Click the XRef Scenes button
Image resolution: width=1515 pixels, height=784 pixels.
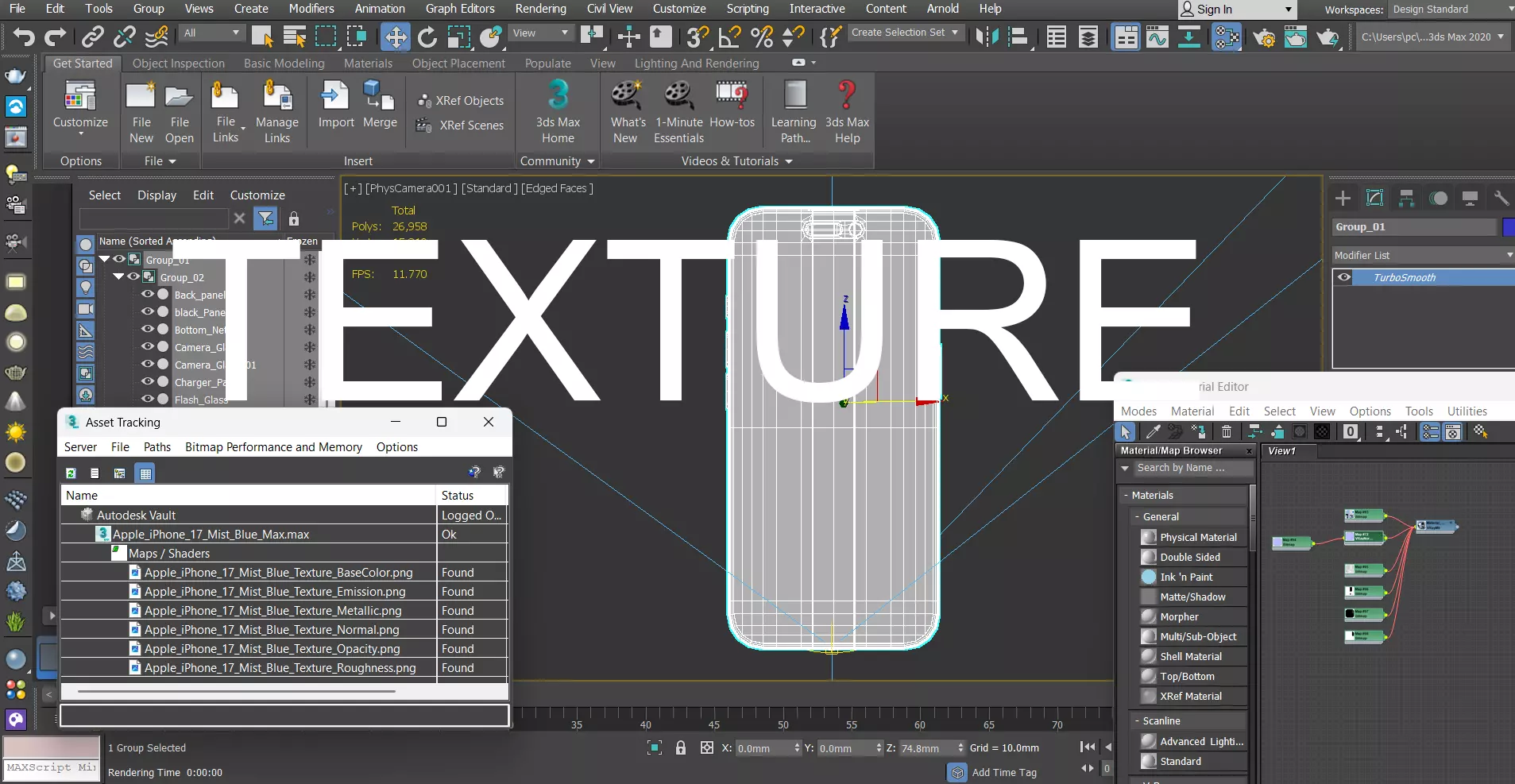pos(461,126)
